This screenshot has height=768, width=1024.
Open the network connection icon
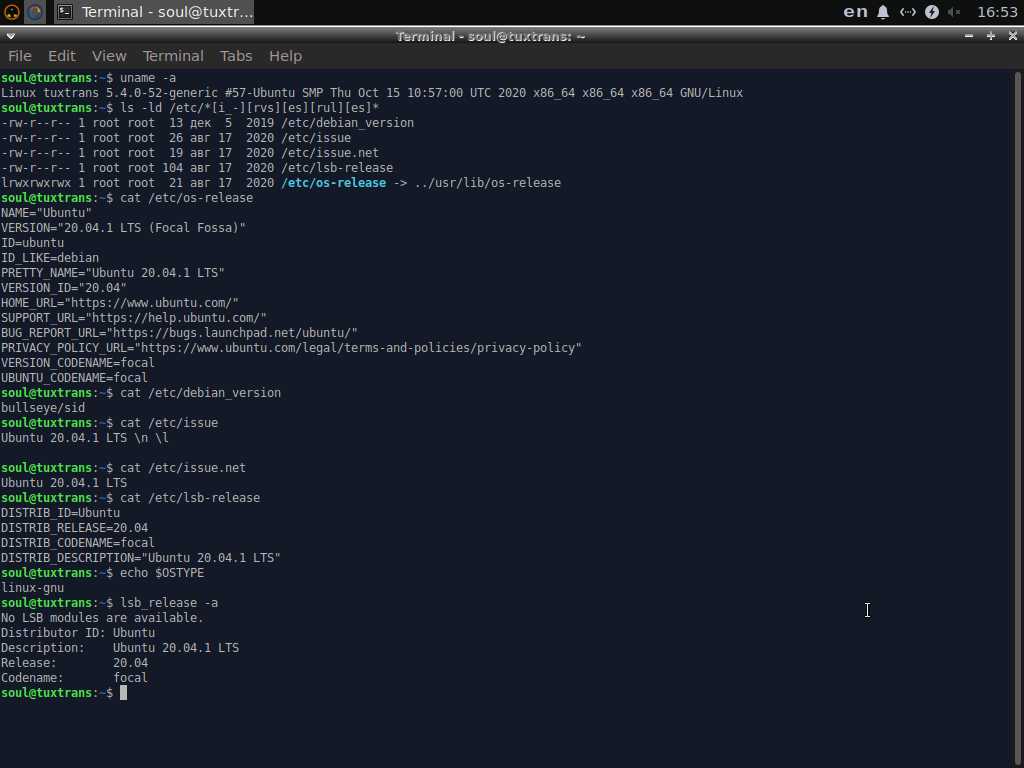(x=908, y=12)
